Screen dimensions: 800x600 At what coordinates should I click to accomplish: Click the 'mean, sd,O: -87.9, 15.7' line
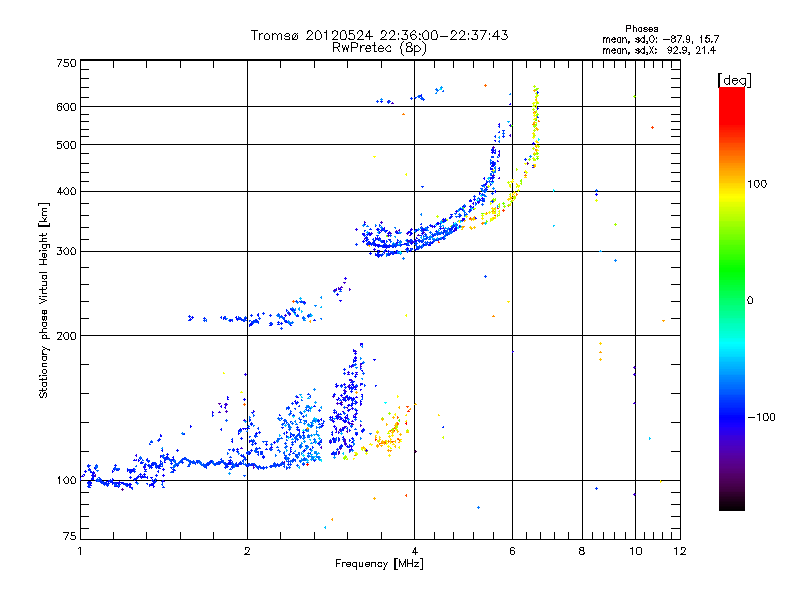click(661, 39)
